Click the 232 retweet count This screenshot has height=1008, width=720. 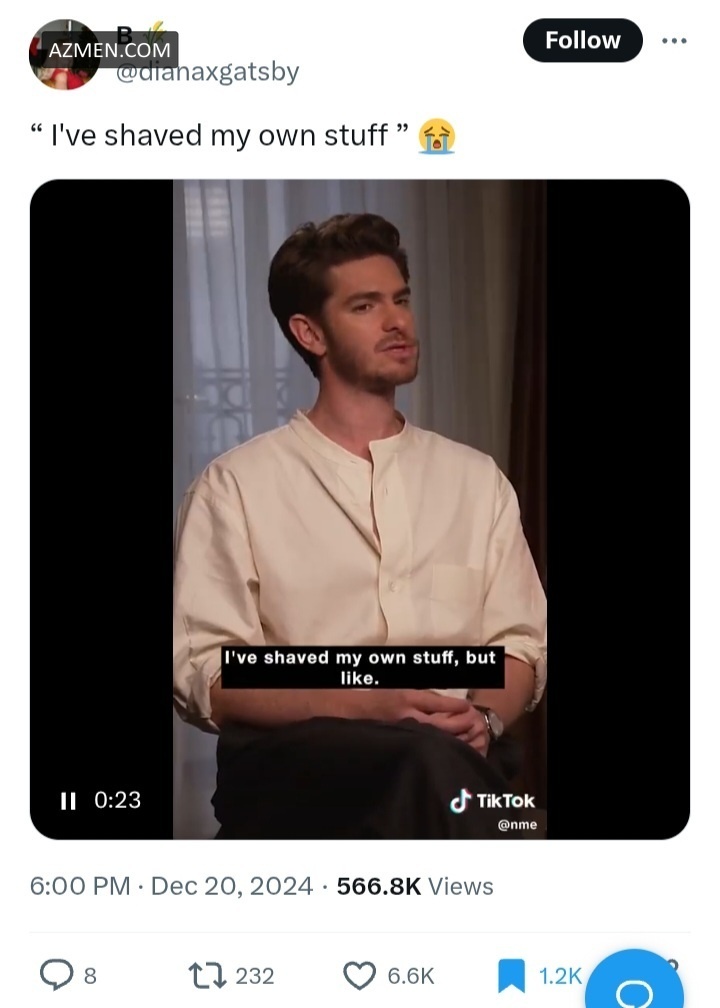[x=255, y=976]
